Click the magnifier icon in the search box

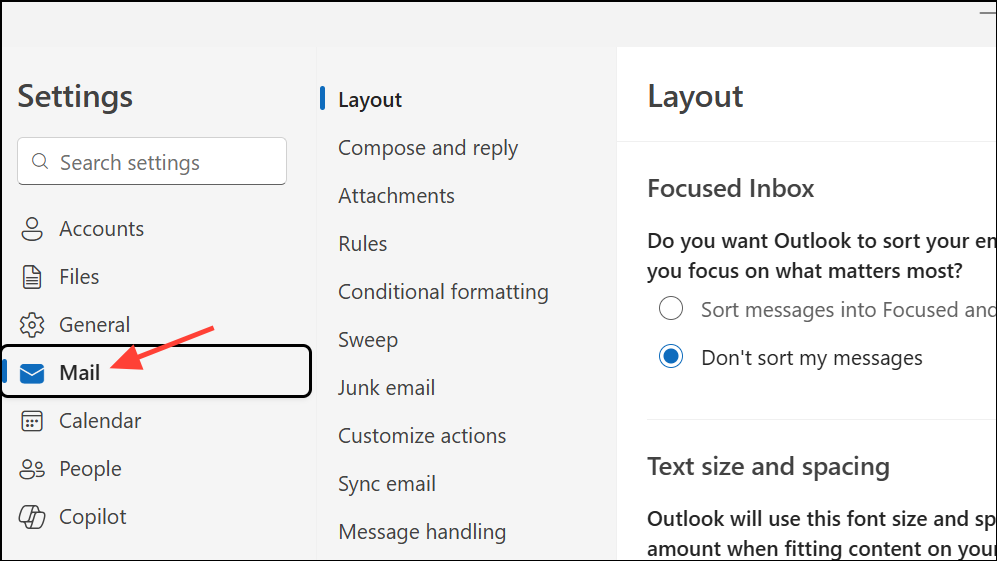40,162
